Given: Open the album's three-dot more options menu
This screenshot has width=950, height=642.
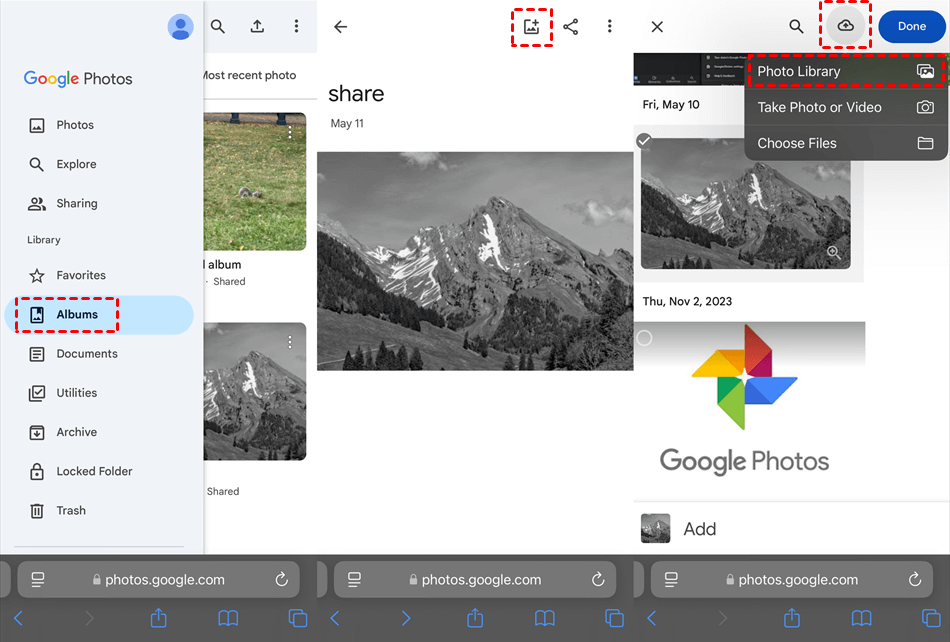Looking at the screenshot, I should (x=610, y=27).
